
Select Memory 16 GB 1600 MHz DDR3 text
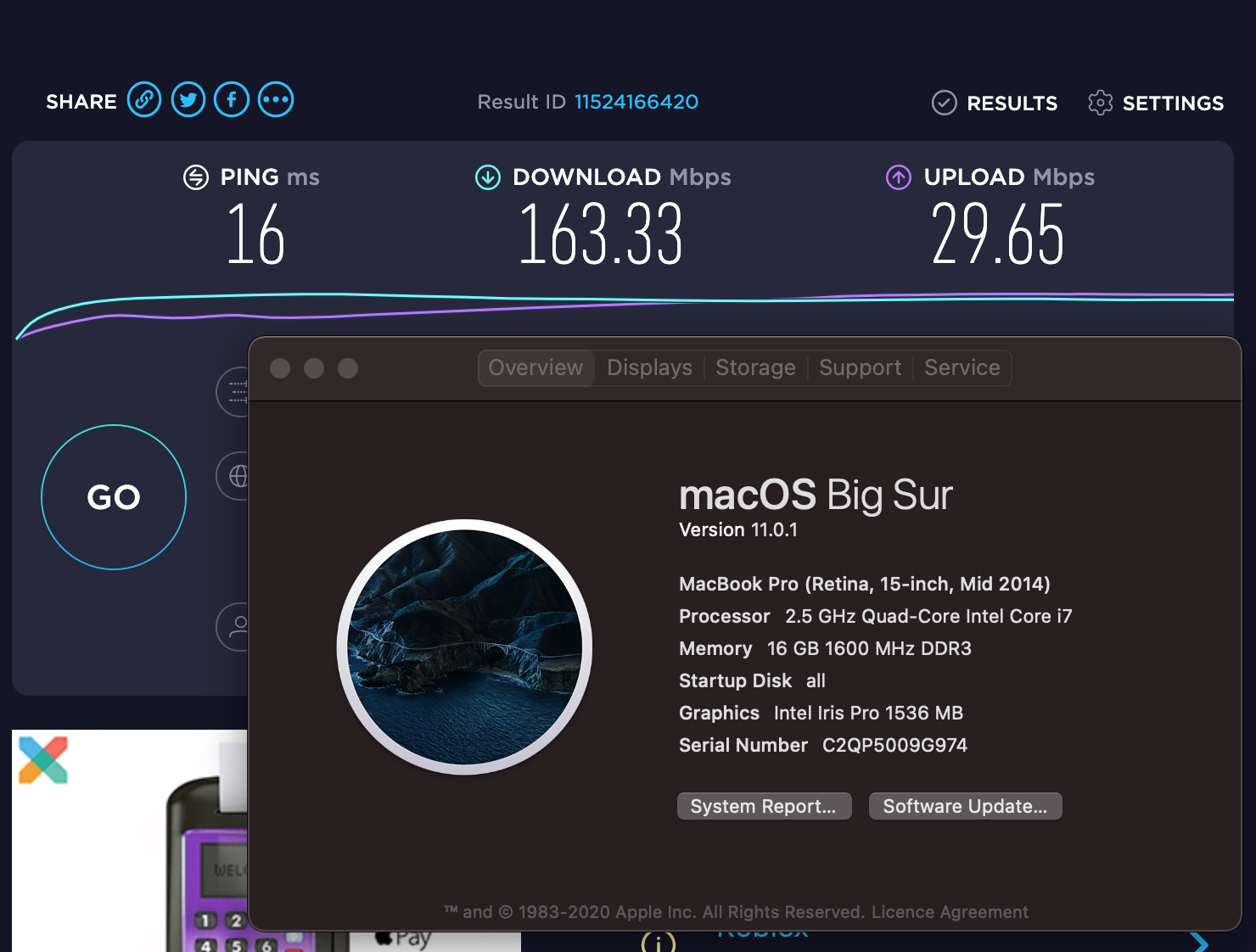pyautogui.click(x=826, y=648)
